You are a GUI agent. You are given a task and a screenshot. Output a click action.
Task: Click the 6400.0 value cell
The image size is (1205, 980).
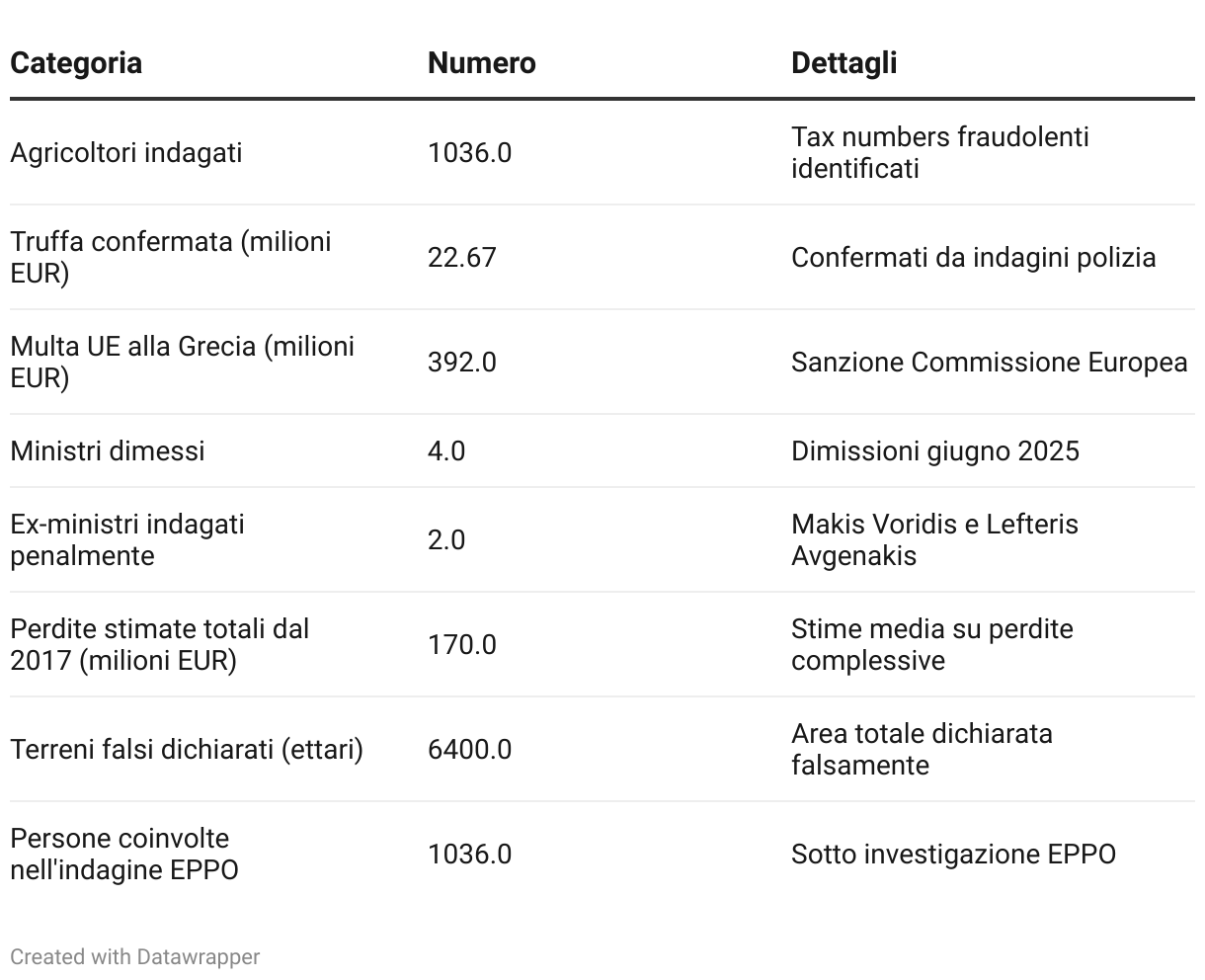point(470,750)
